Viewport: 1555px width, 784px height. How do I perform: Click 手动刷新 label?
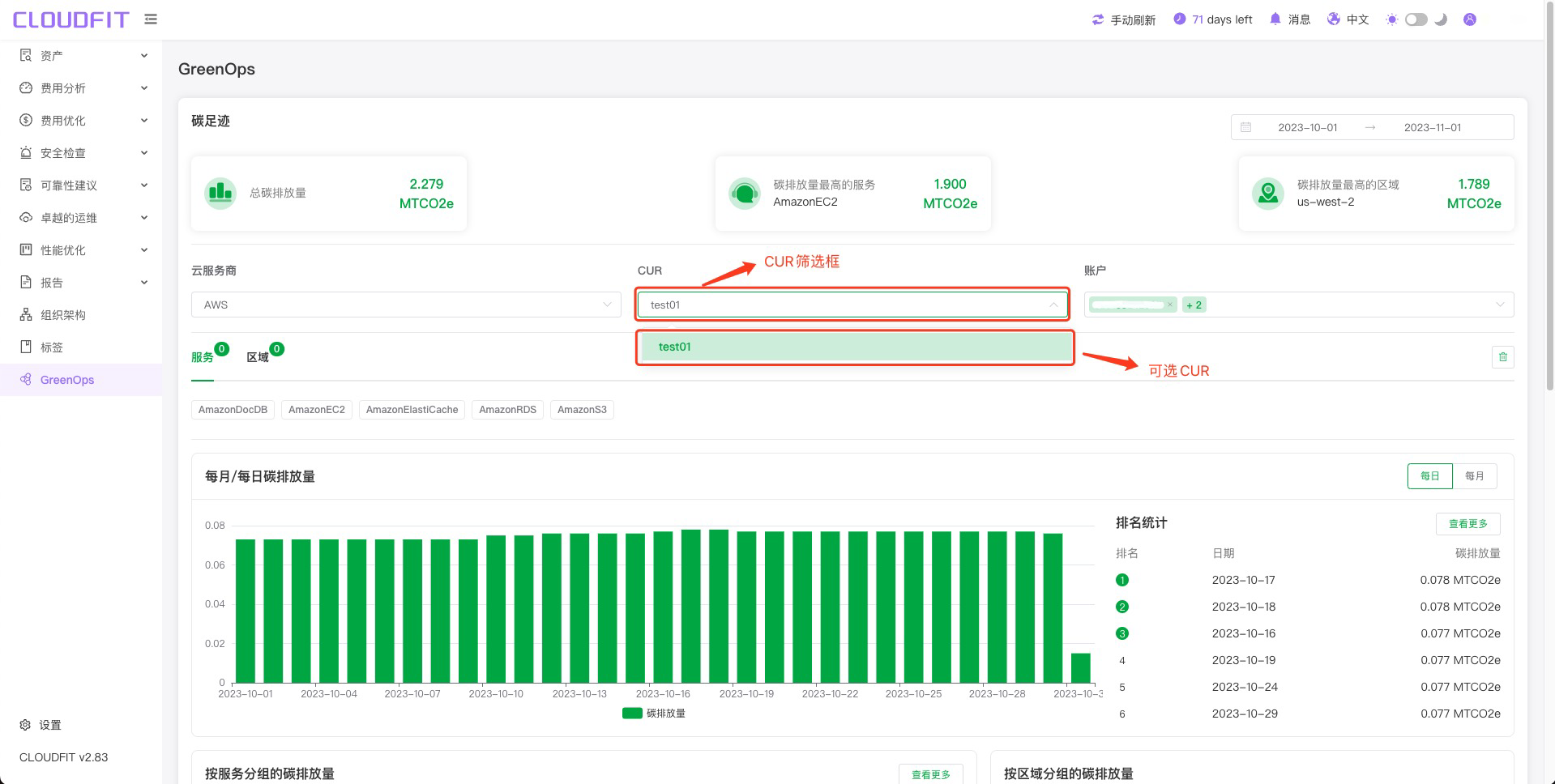pos(1133,19)
